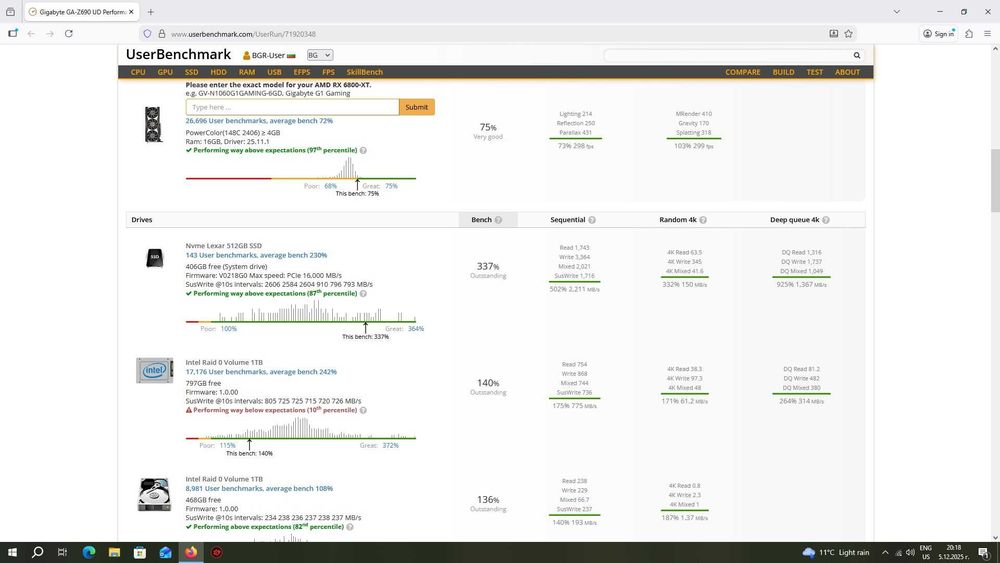
Task: Click the Deep queue 4k help icon
Action: coord(825,220)
